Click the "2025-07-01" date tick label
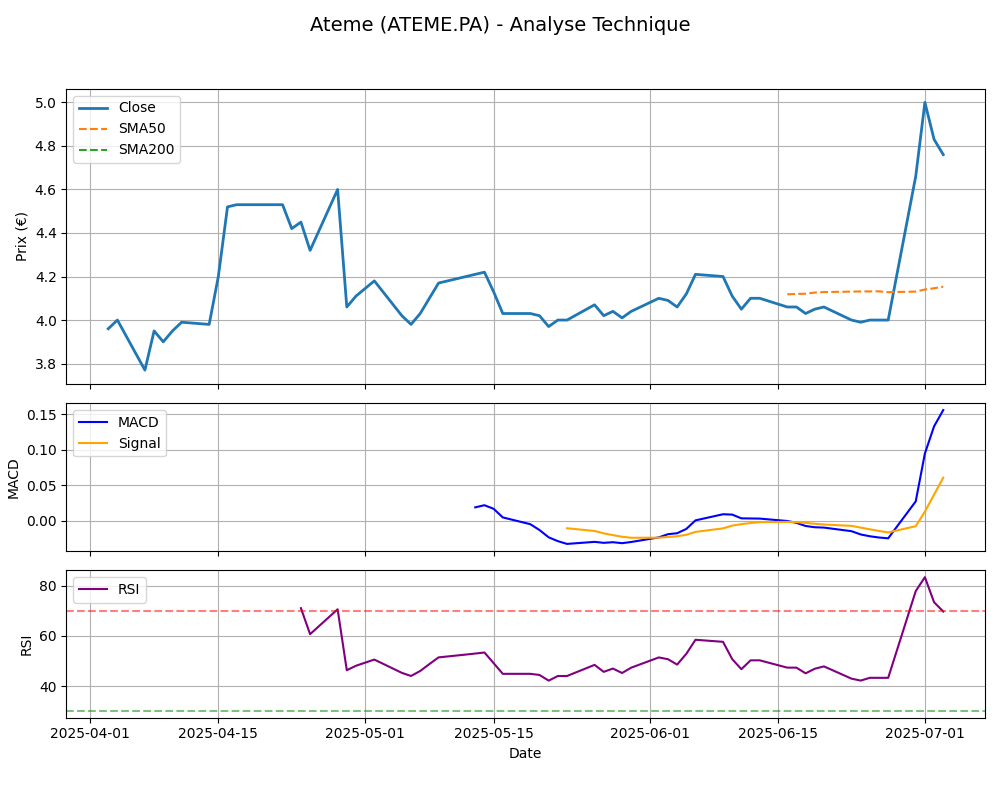The height and width of the screenshot is (800, 1000). tap(925, 733)
